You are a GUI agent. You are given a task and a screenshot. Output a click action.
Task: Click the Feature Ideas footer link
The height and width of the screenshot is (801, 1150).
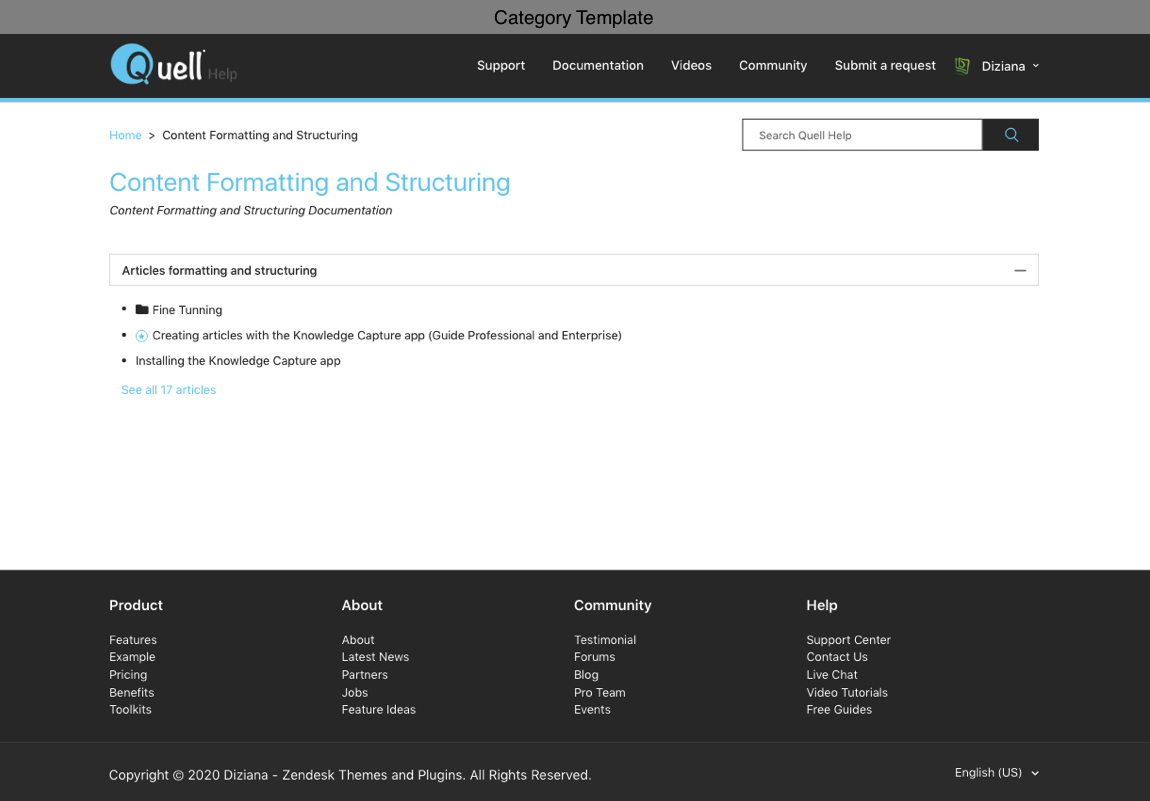(378, 710)
